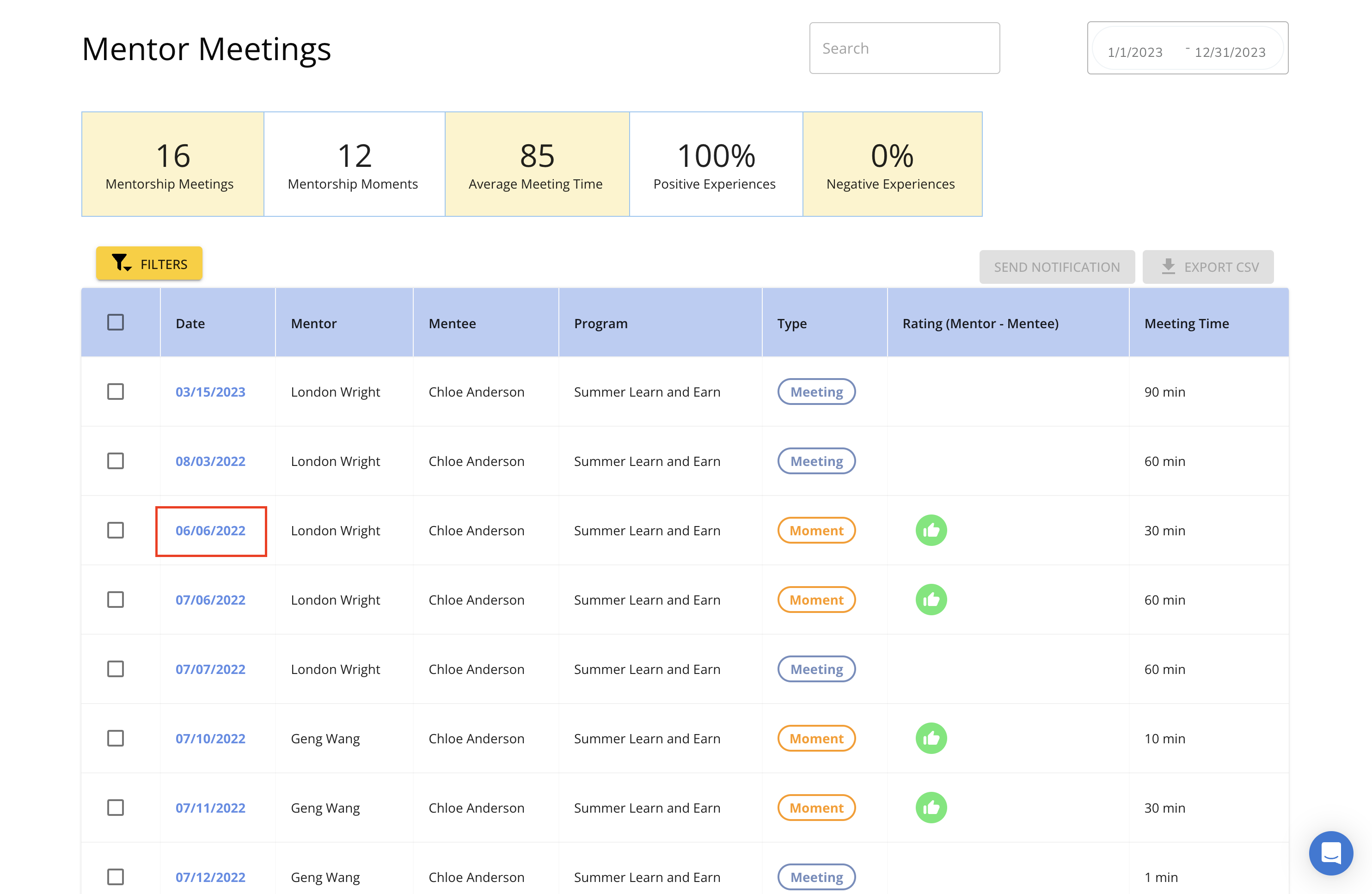Click thumbs-up rating on 07/10/2022 row
The width and height of the screenshot is (1372, 894).
coord(931,738)
